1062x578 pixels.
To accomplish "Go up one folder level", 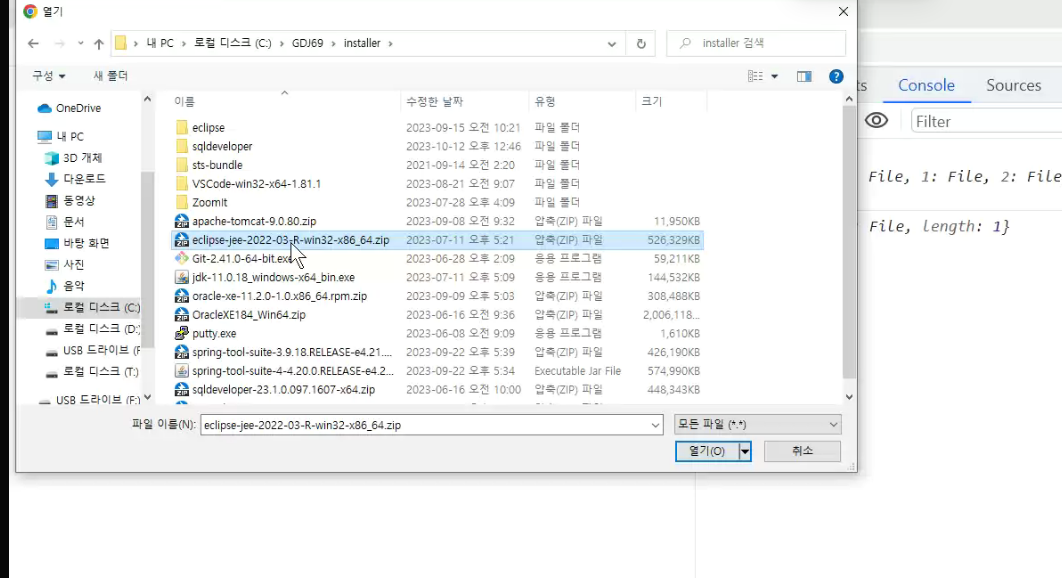I will click(x=99, y=43).
